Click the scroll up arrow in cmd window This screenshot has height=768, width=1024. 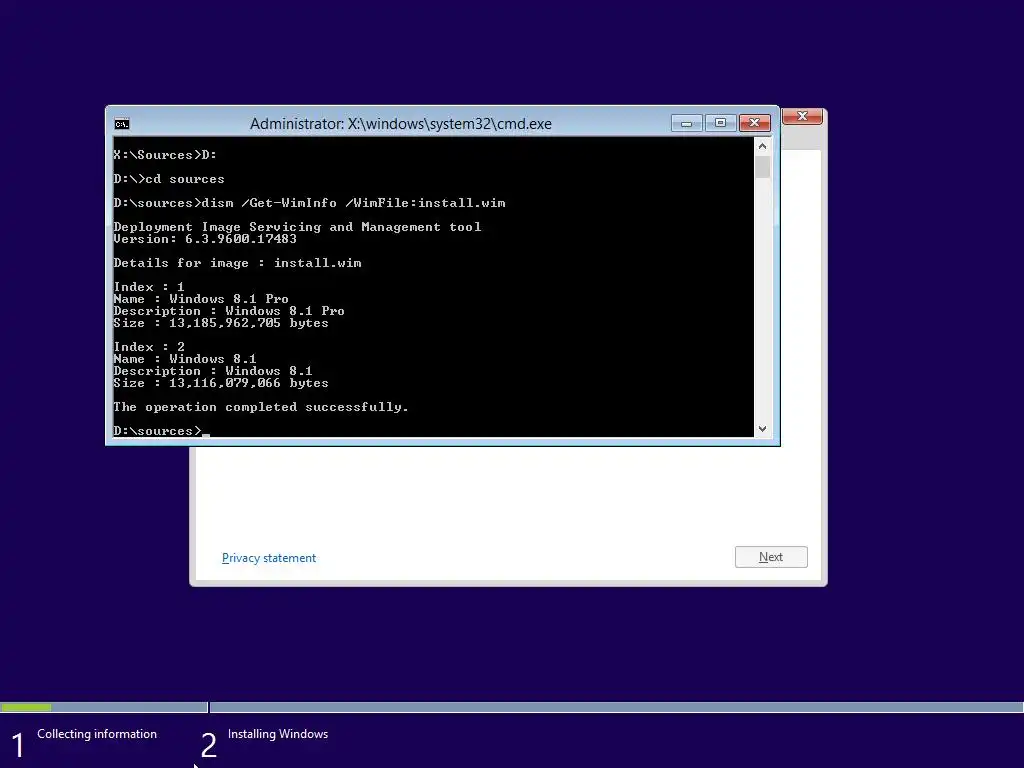click(762, 146)
